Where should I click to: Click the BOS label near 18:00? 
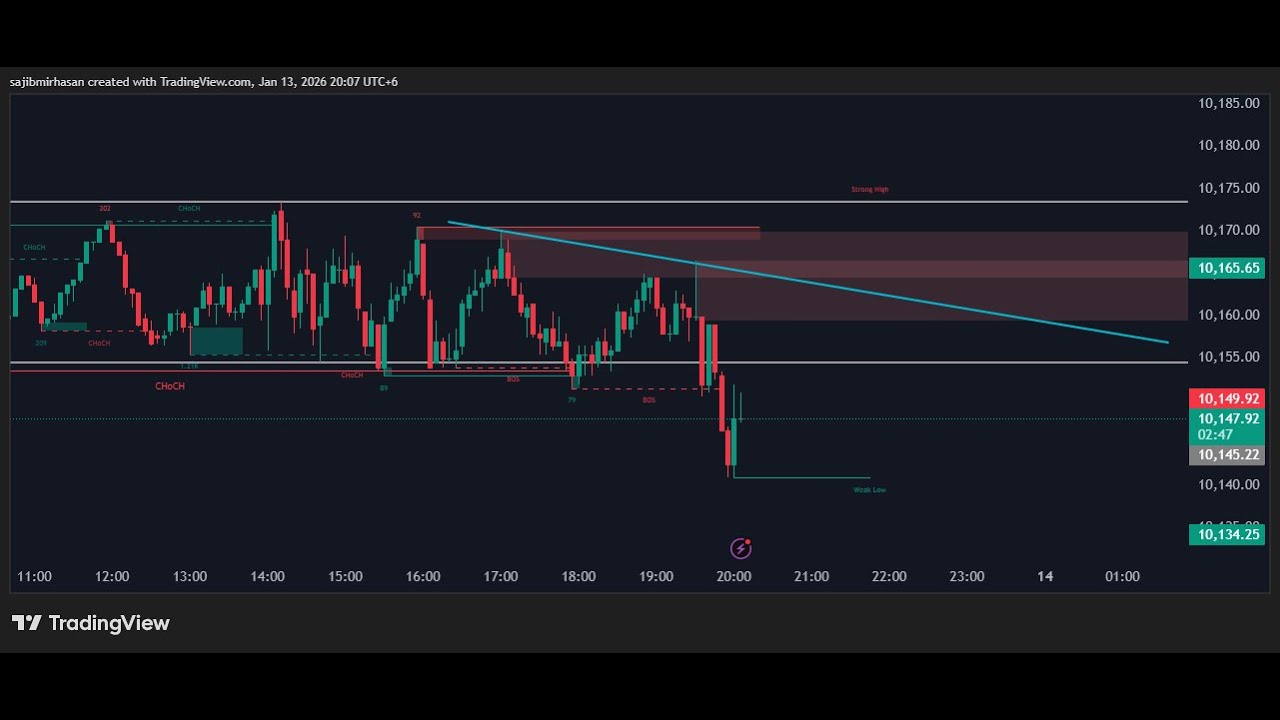(513, 379)
